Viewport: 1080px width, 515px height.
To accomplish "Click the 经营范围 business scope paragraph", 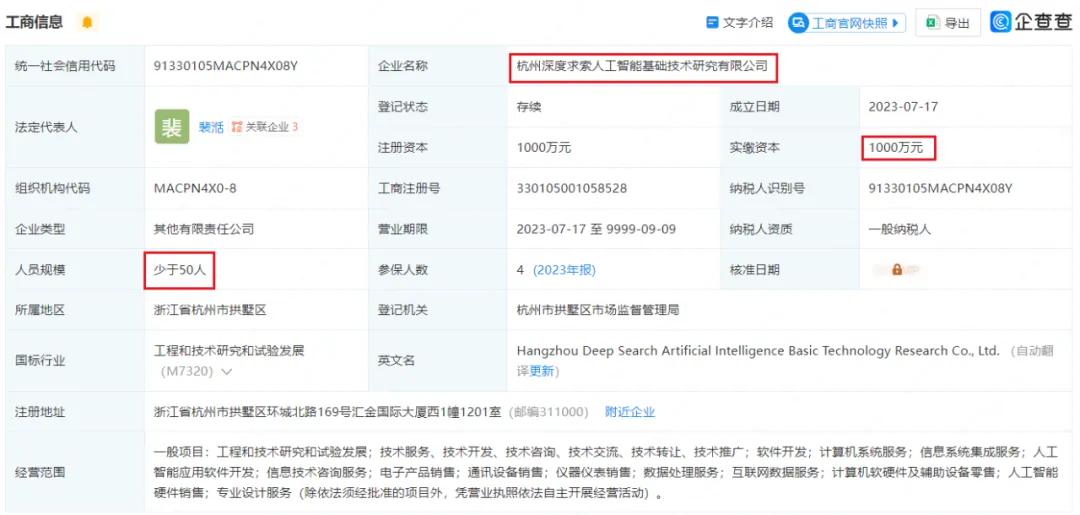I will click(x=605, y=473).
